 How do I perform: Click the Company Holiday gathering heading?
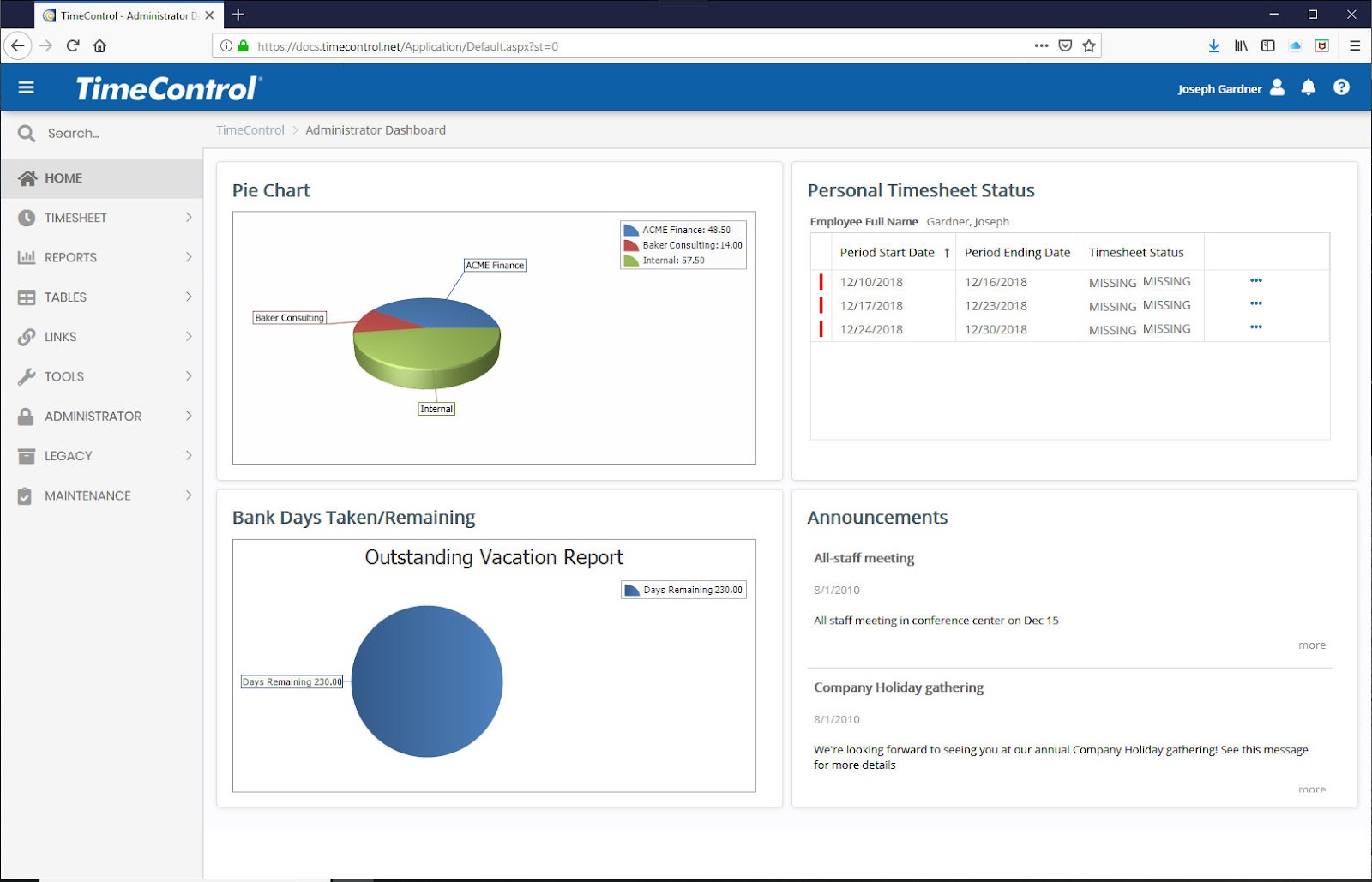click(899, 687)
